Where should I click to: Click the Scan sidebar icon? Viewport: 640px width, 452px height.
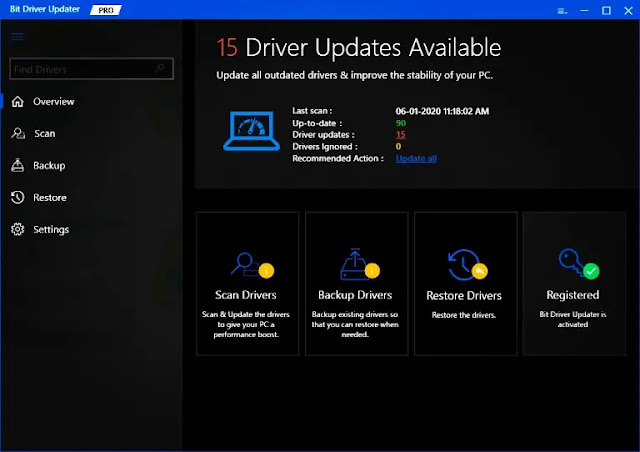coord(18,133)
